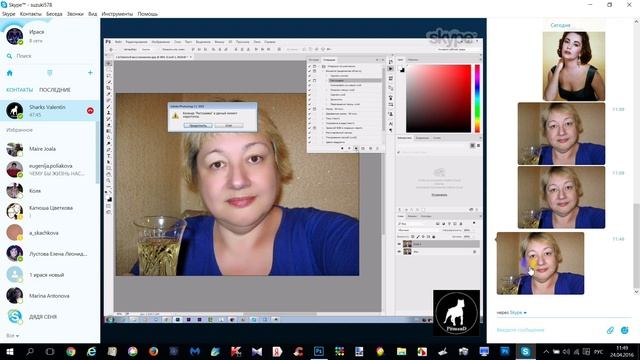The height and width of the screenshot is (360, 640).
Task: Expand the Все contacts filter dropdown
Action: coord(12,336)
